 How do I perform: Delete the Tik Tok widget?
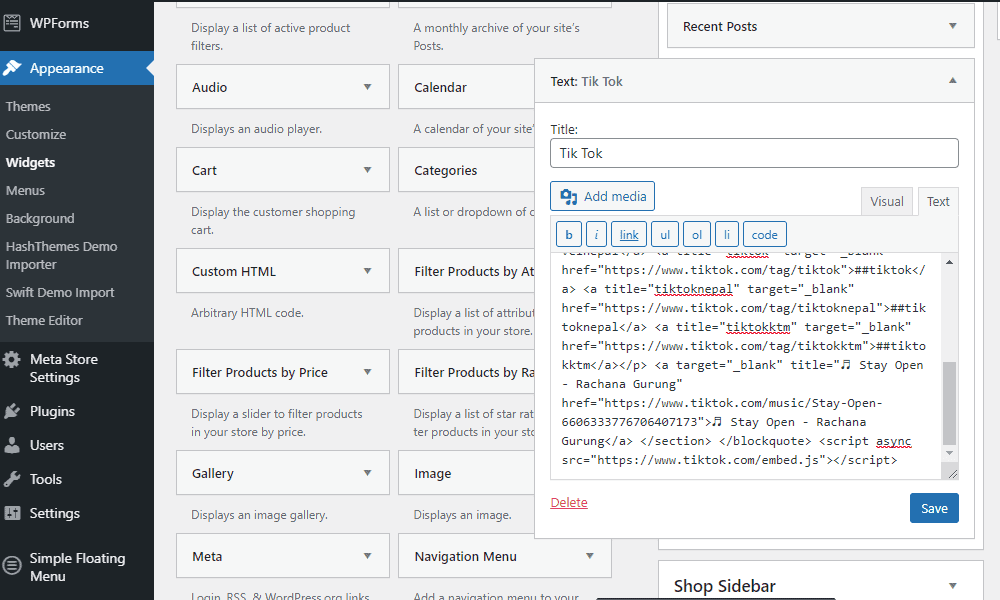tap(569, 502)
